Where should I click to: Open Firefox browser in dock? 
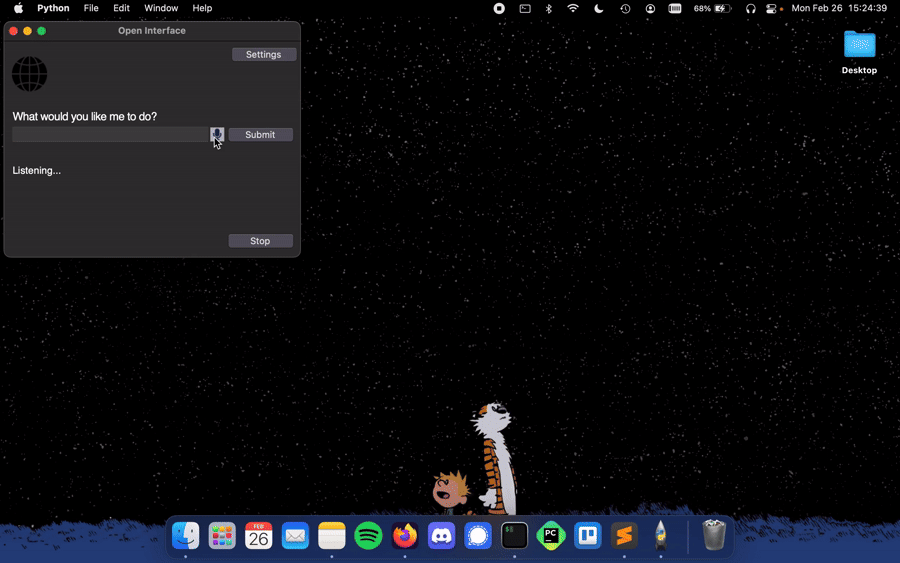click(x=405, y=535)
